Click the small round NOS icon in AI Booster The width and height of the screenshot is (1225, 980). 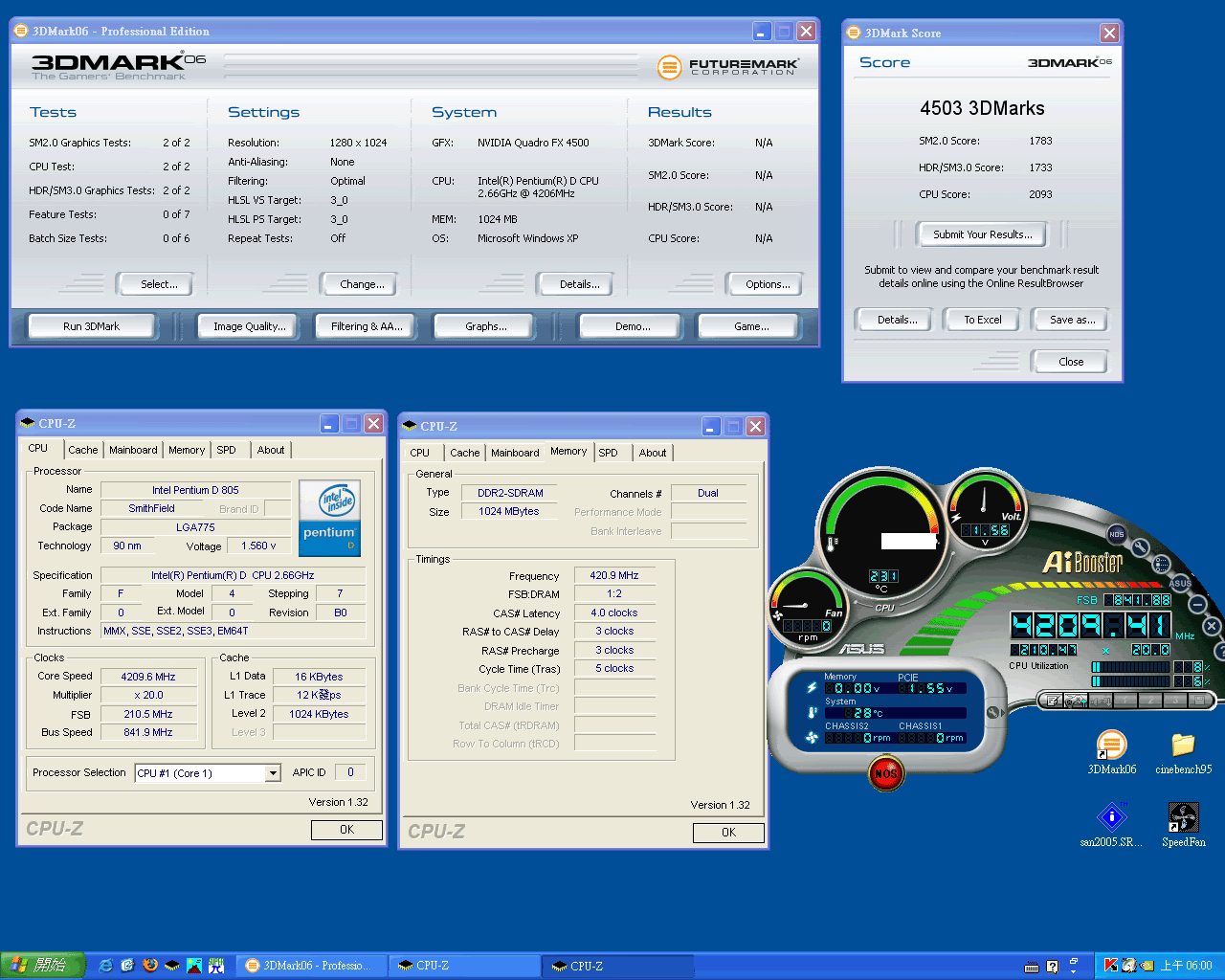point(1117,534)
